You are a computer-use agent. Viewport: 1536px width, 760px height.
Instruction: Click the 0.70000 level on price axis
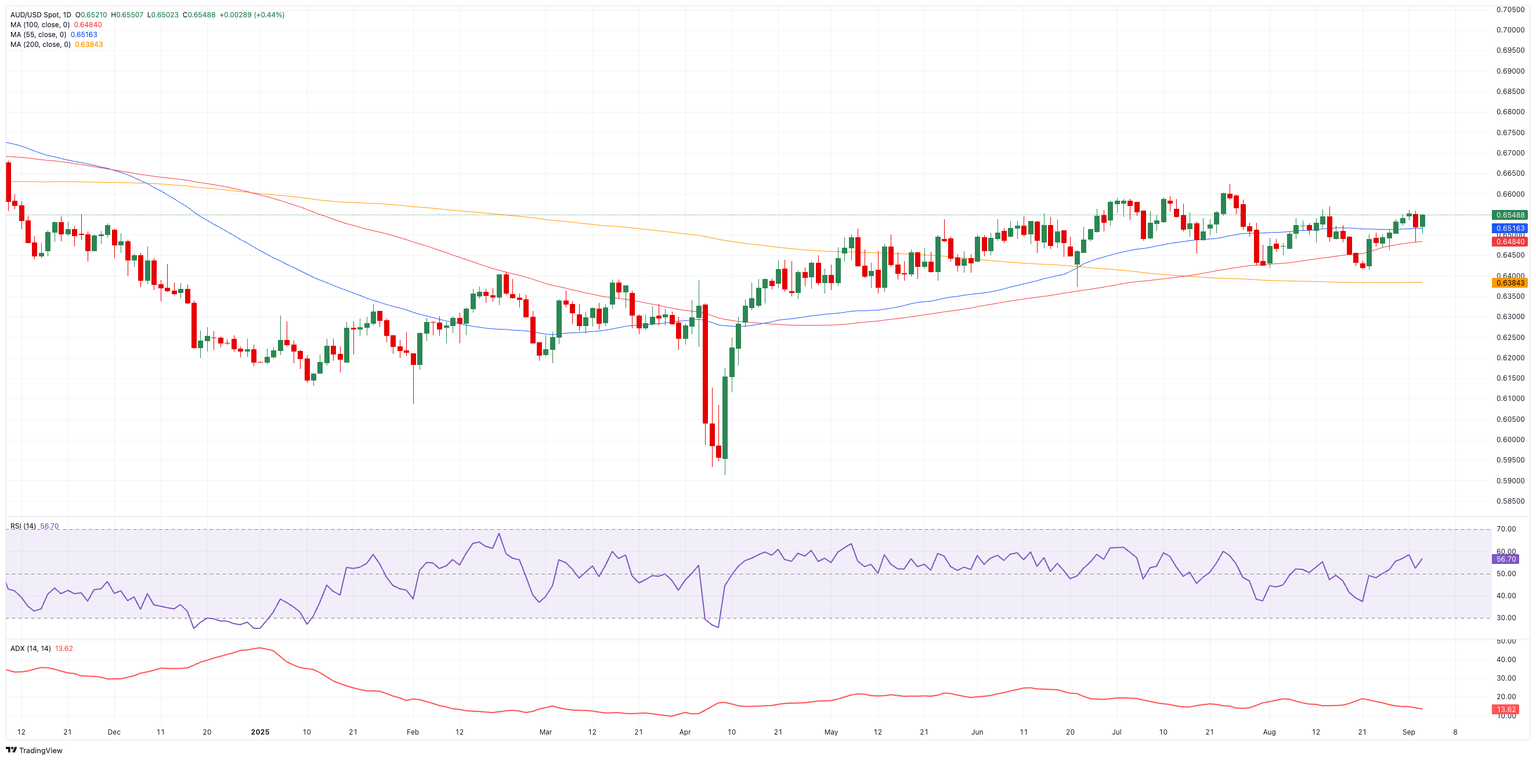pos(1510,30)
